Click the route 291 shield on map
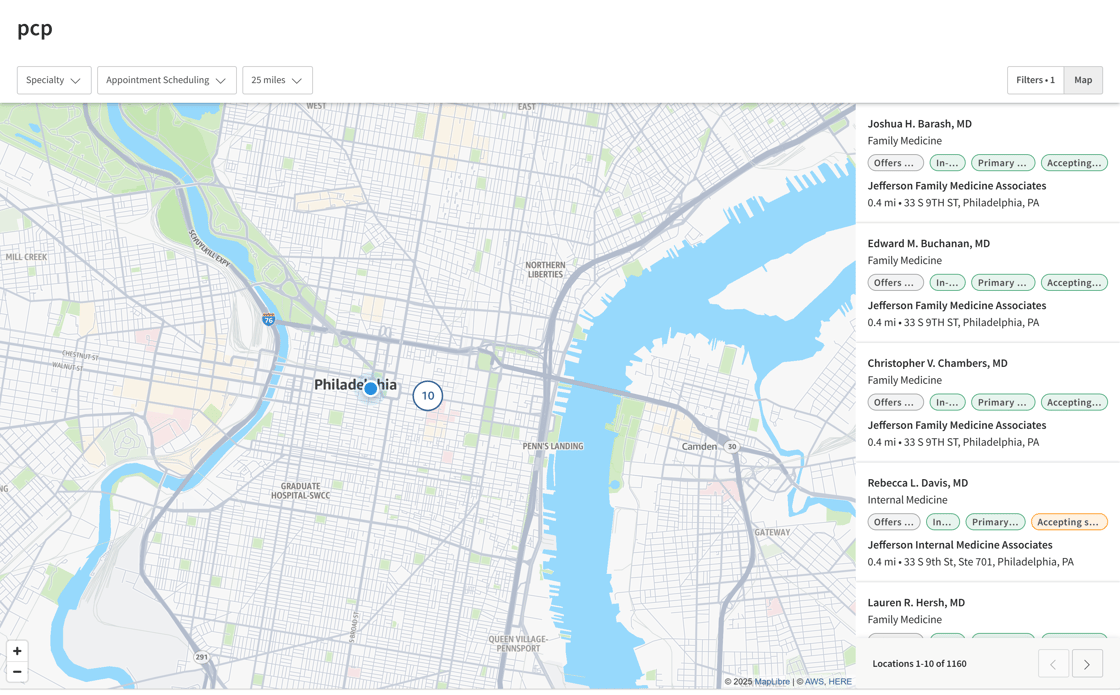This screenshot has width=1120, height=695. coord(202,657)
